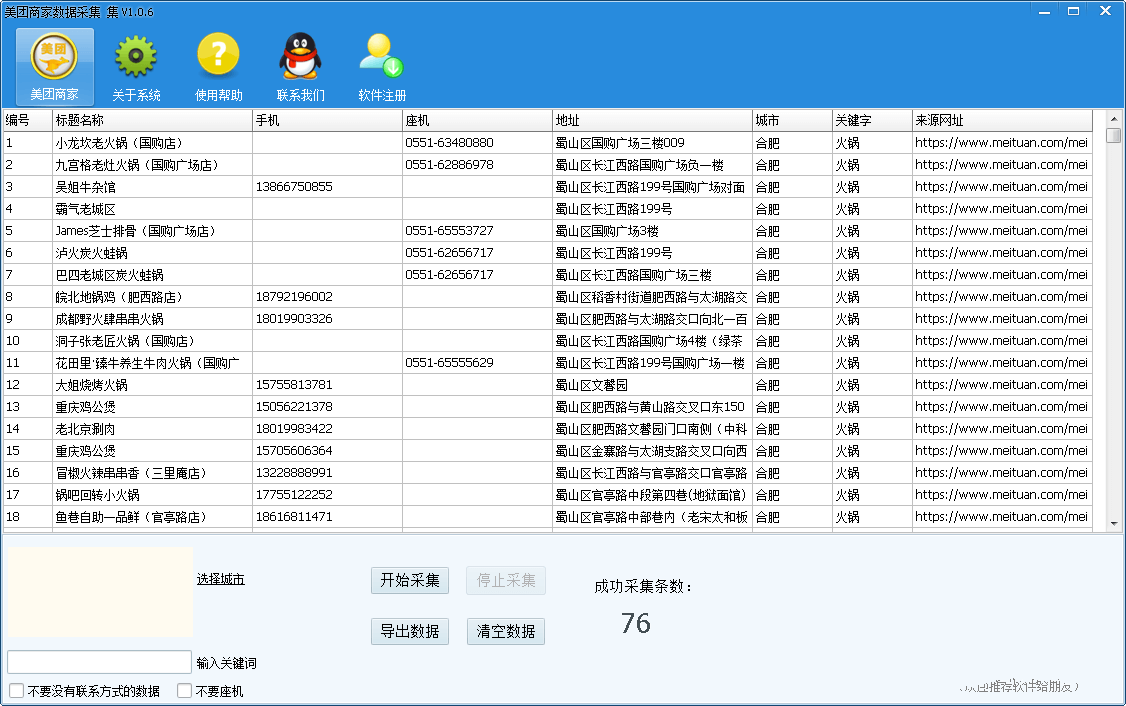The height and width of the screenshot is (706, 1126).
Task: Click the 清空数据 button
Action: click(x=506, y=631)
